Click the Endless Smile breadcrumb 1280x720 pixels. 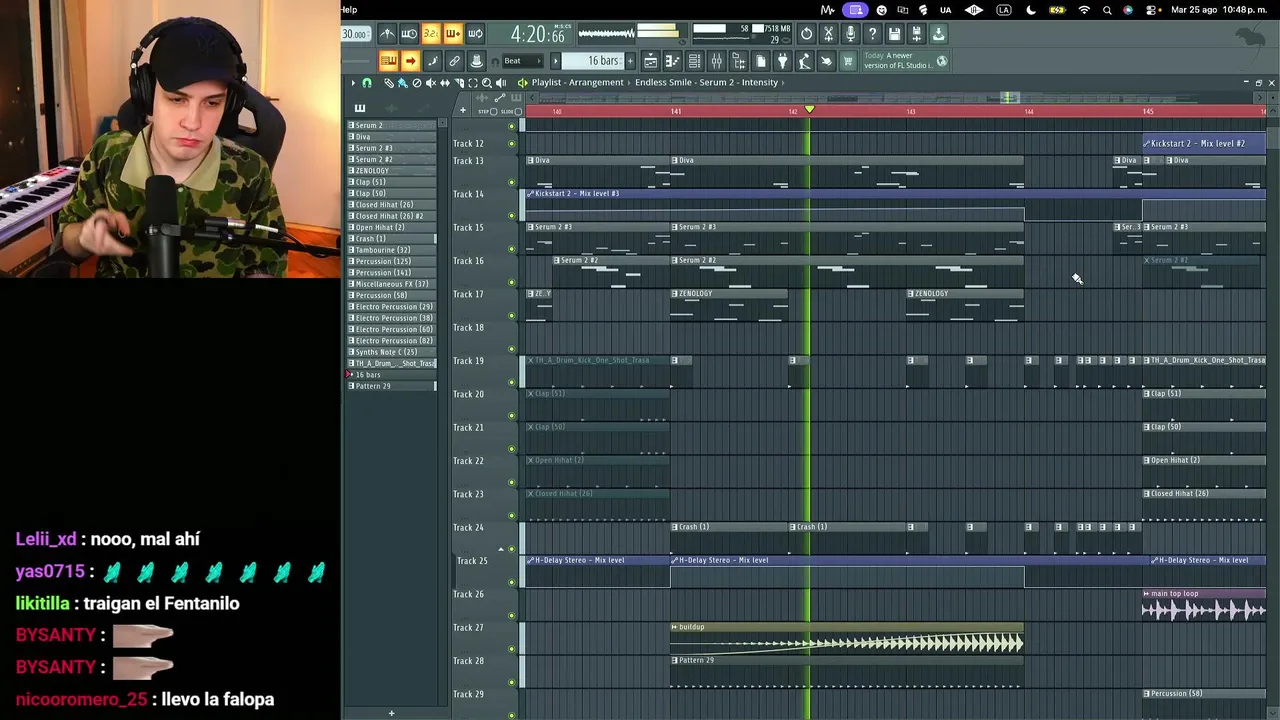click(663, 83)
